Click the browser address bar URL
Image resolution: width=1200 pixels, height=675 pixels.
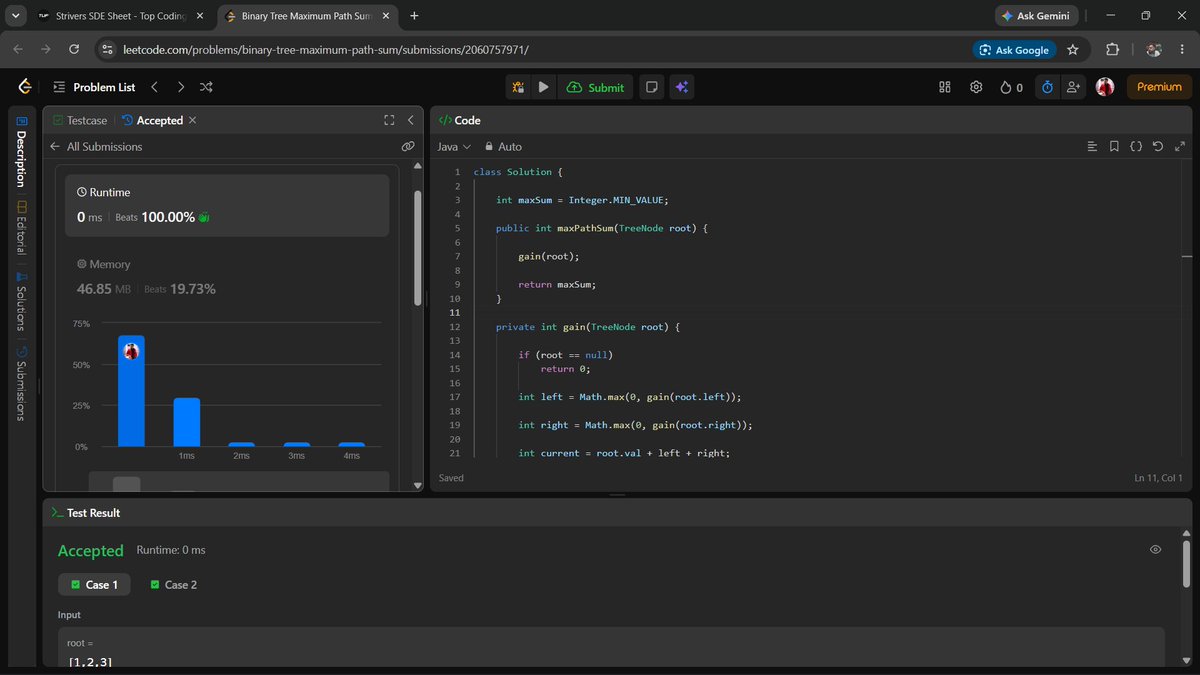coord(324,50)
